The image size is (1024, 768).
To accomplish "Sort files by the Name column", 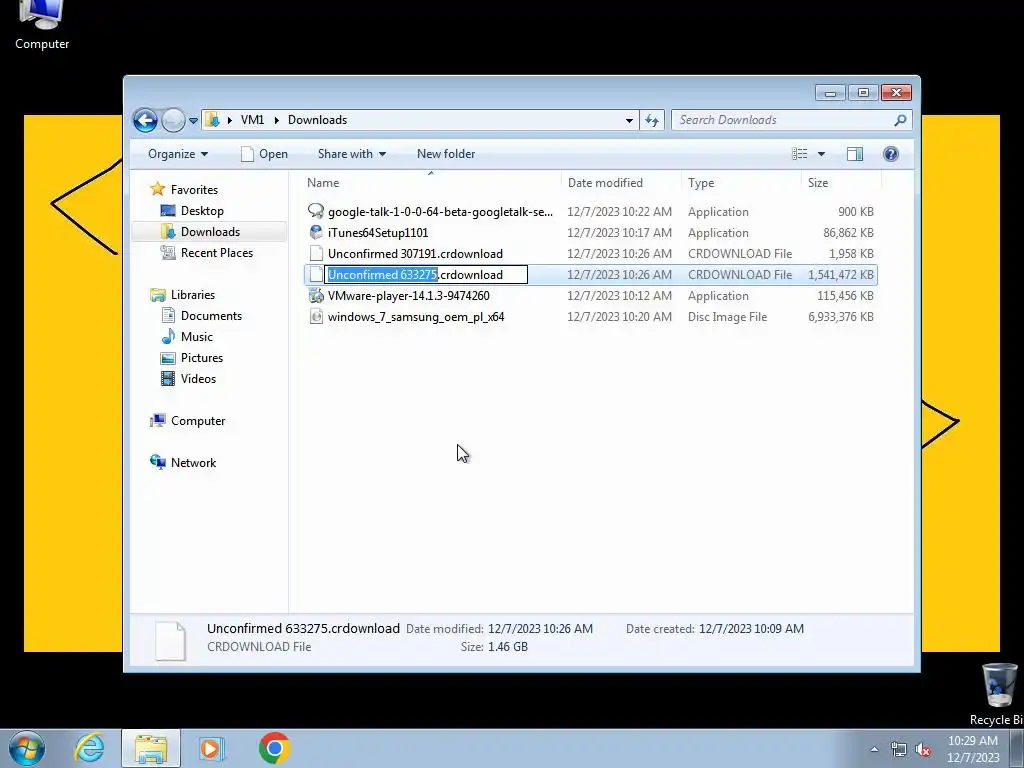I will tap(431, 183).
